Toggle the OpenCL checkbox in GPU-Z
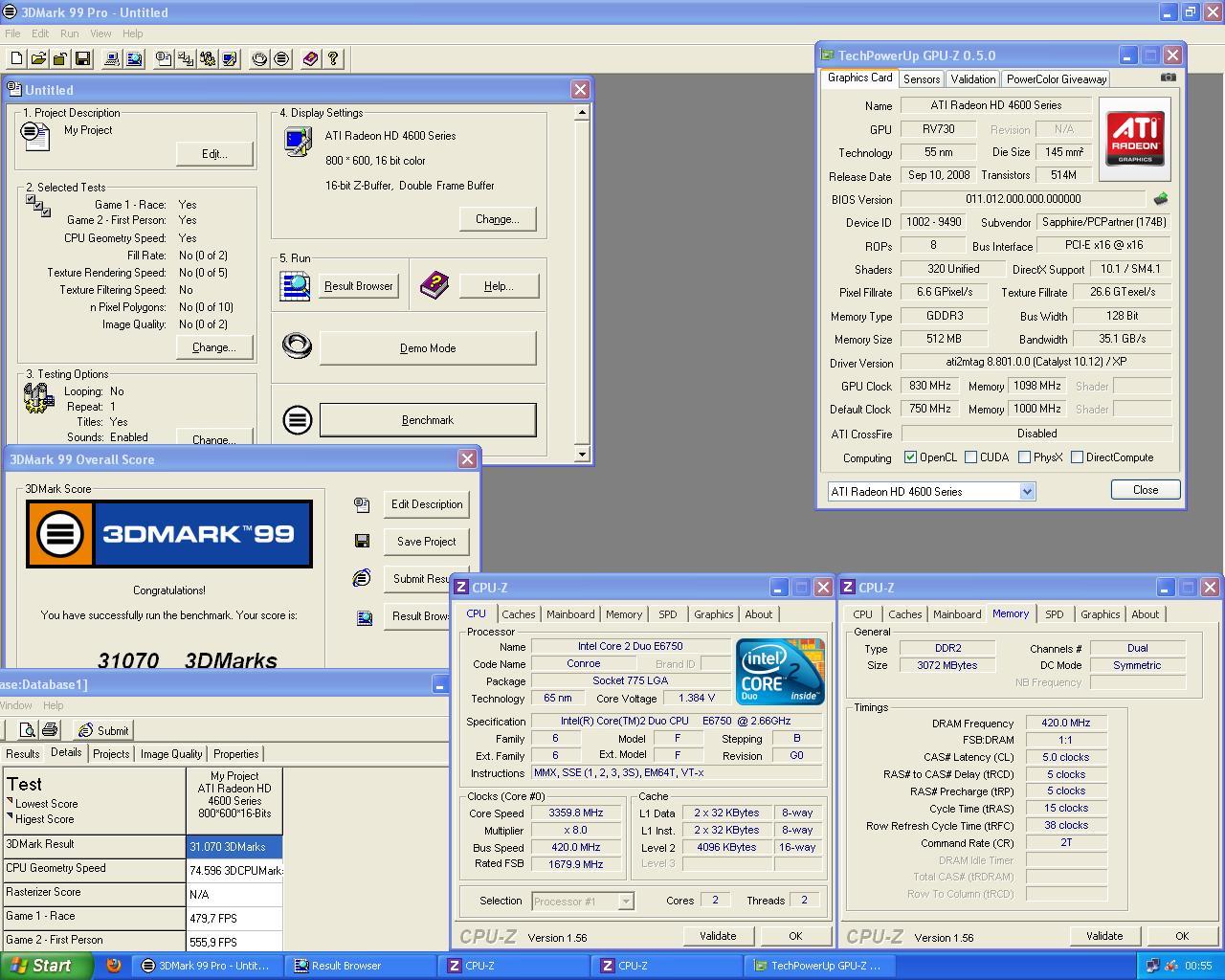 pos(910,457)
